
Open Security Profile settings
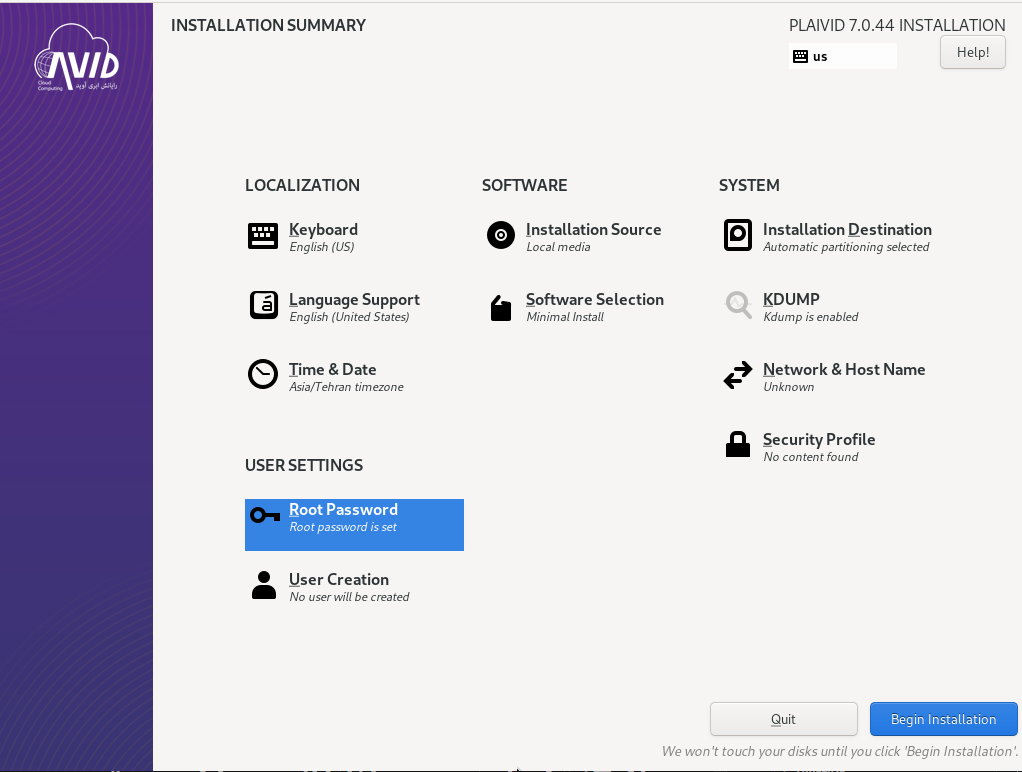coord(819,439)
